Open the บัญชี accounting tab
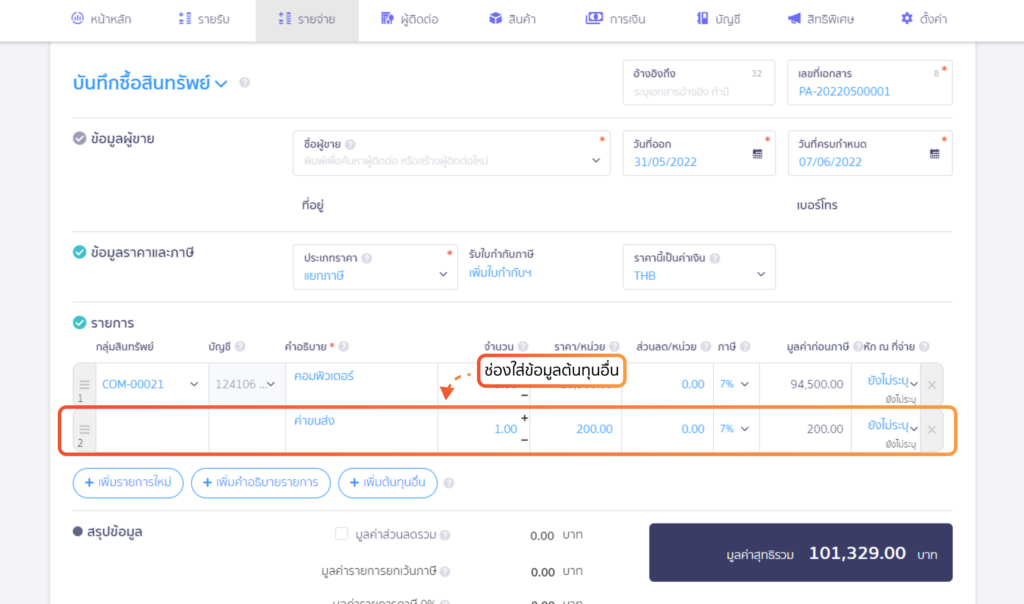Viewport: 1024px width, 604px height. (718, 19)
